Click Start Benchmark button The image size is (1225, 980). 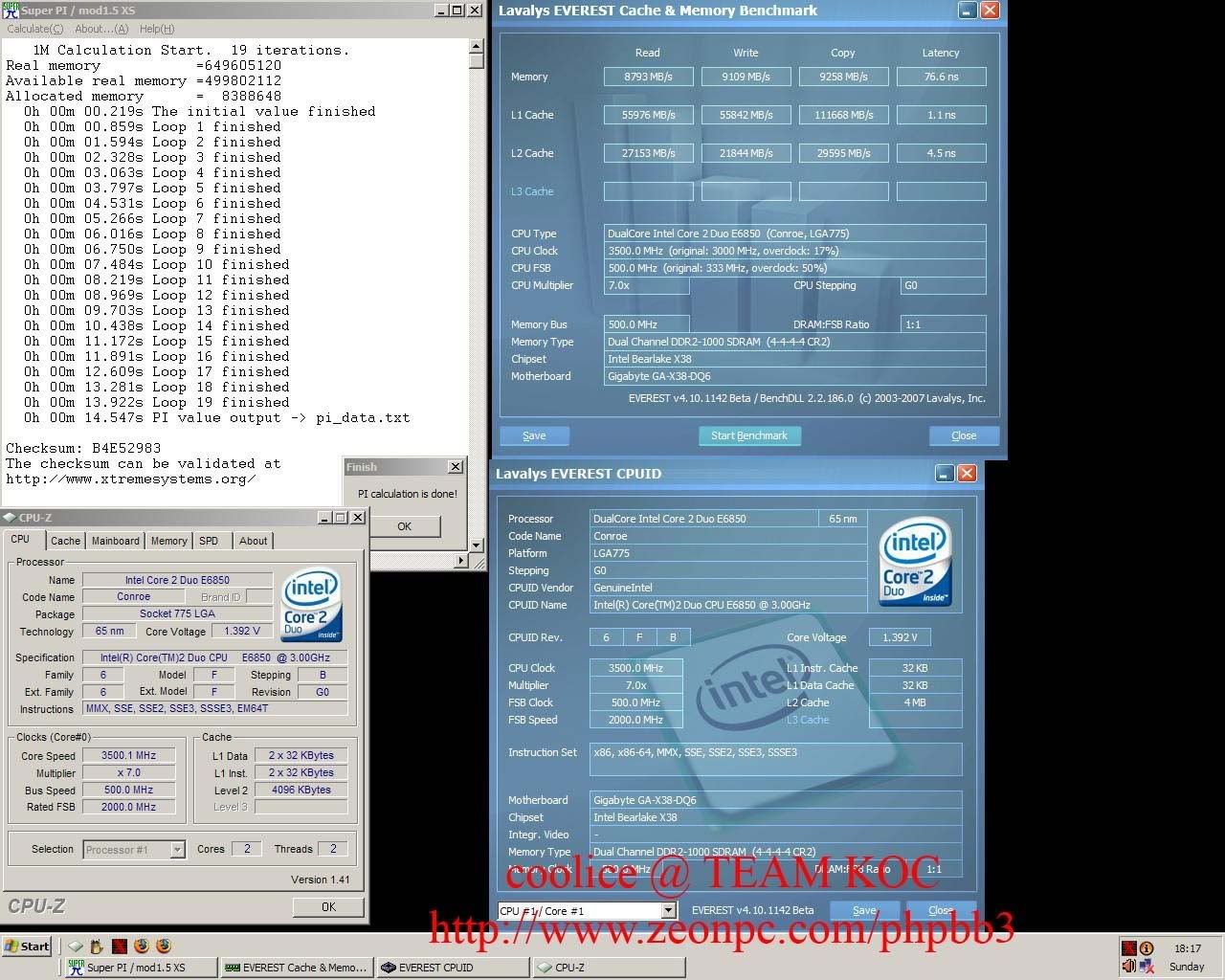749,435
